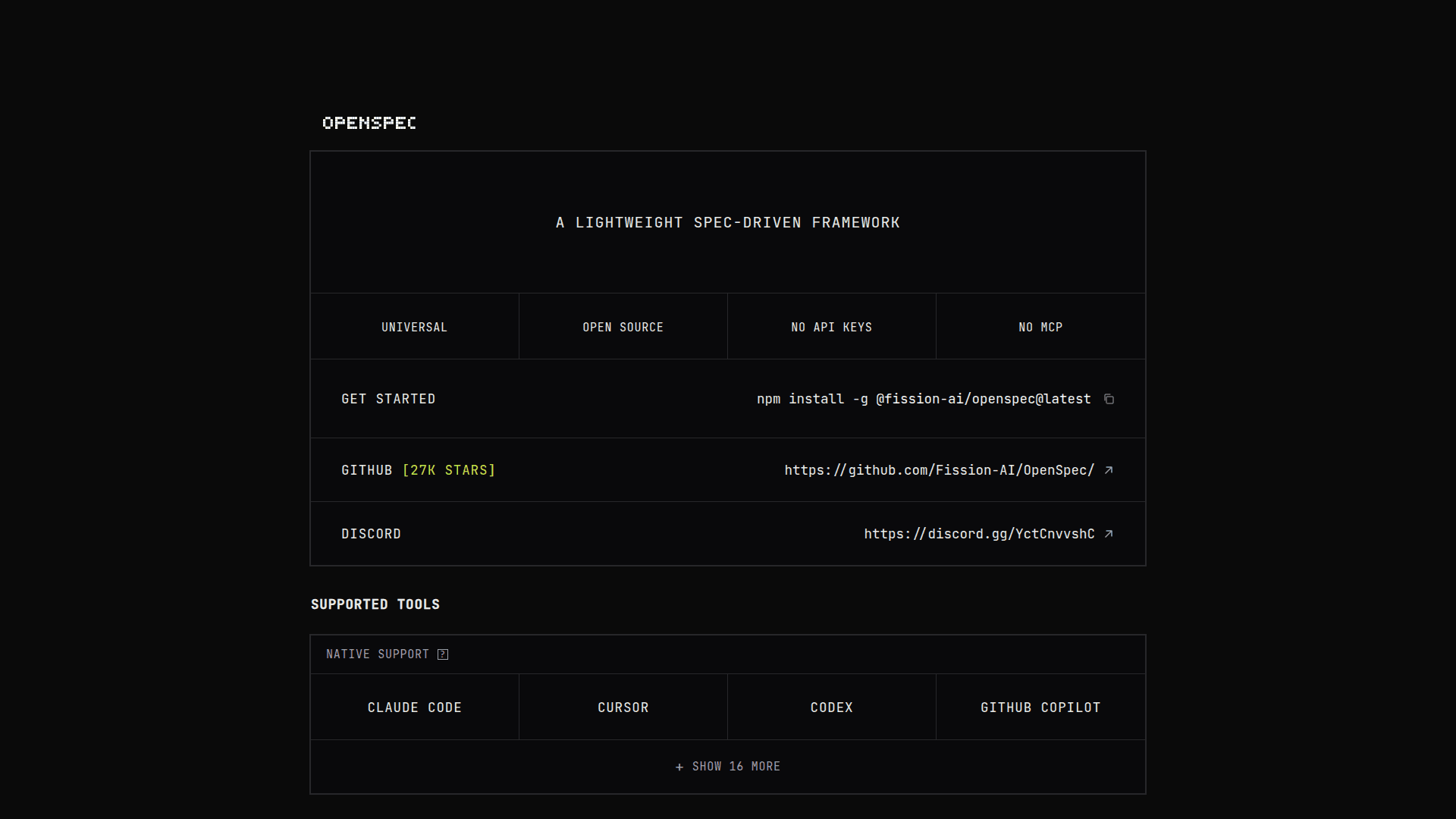Click the Supported Tools heading
Screen dimensions: 1456x819
375,604
